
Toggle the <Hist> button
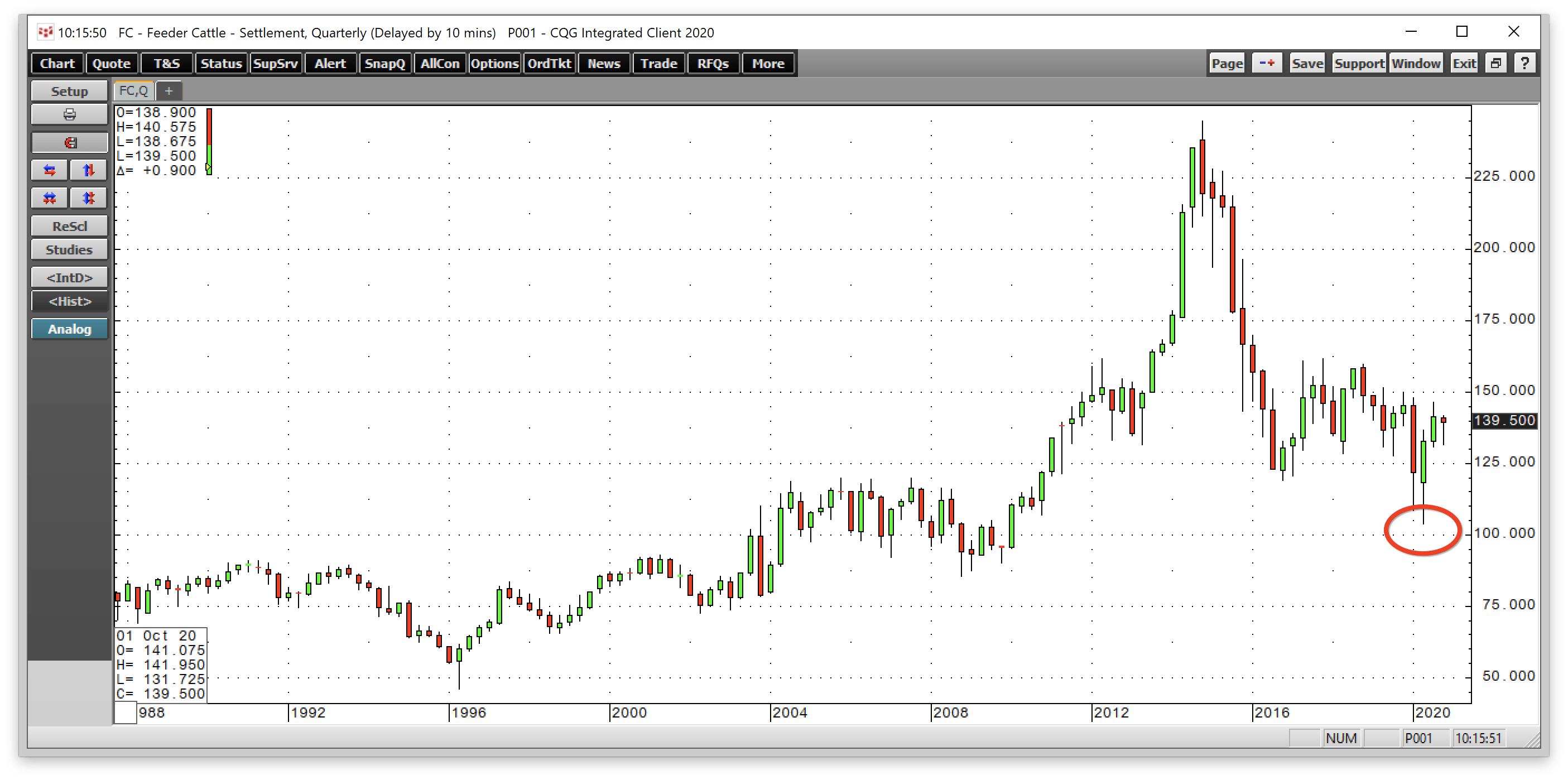(x=69, y=301)
